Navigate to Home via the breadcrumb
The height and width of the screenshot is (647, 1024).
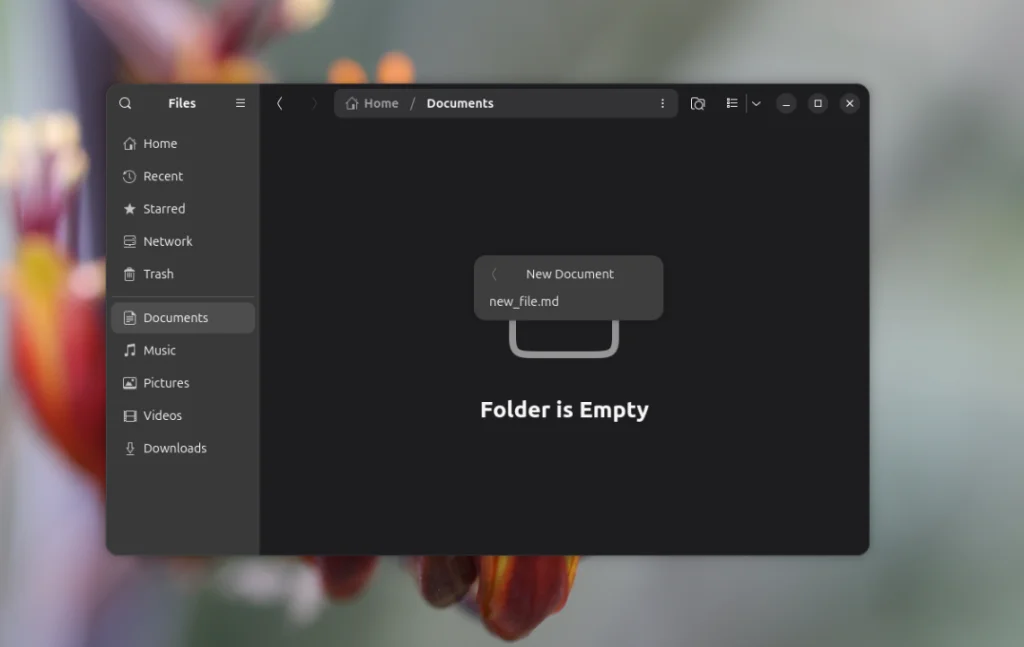[371, 103]
